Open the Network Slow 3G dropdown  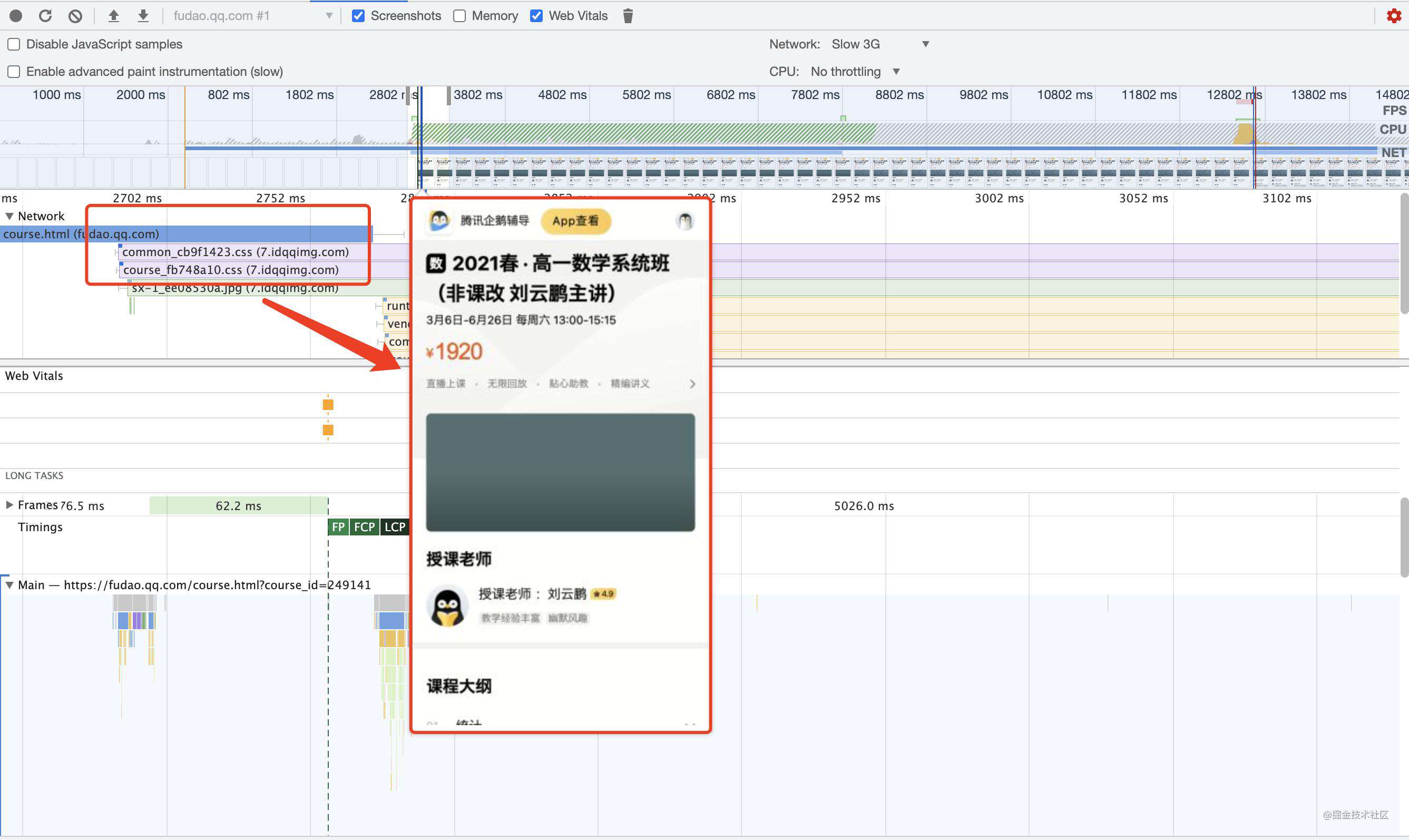[x=880, y=44]
